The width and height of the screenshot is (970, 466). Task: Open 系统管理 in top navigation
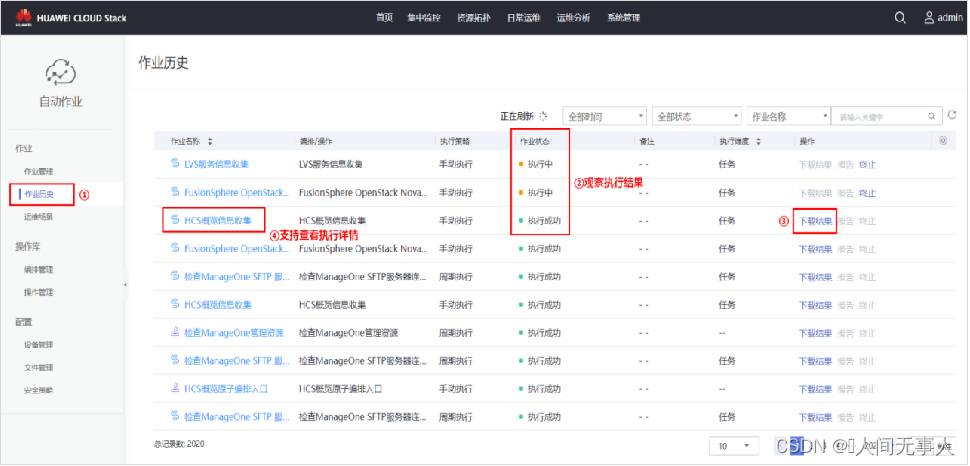click(x=624, y=18)
